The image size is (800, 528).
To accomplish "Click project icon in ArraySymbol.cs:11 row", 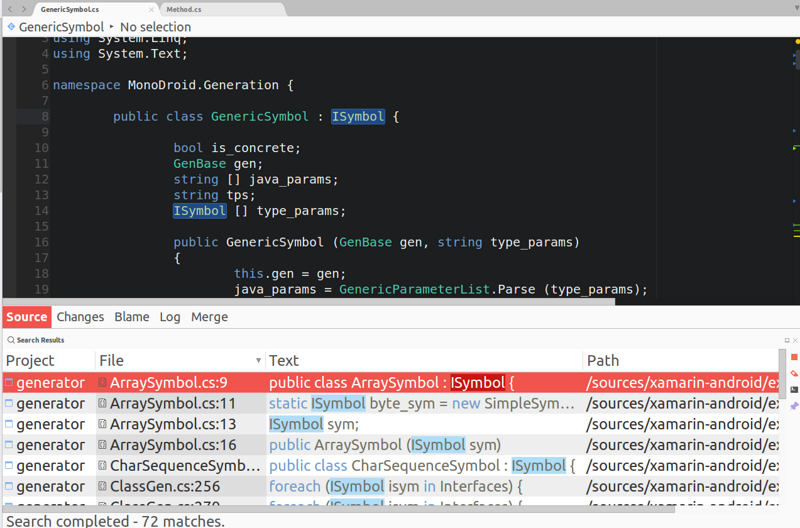I will pyautogui.click(x=9, y=403).
